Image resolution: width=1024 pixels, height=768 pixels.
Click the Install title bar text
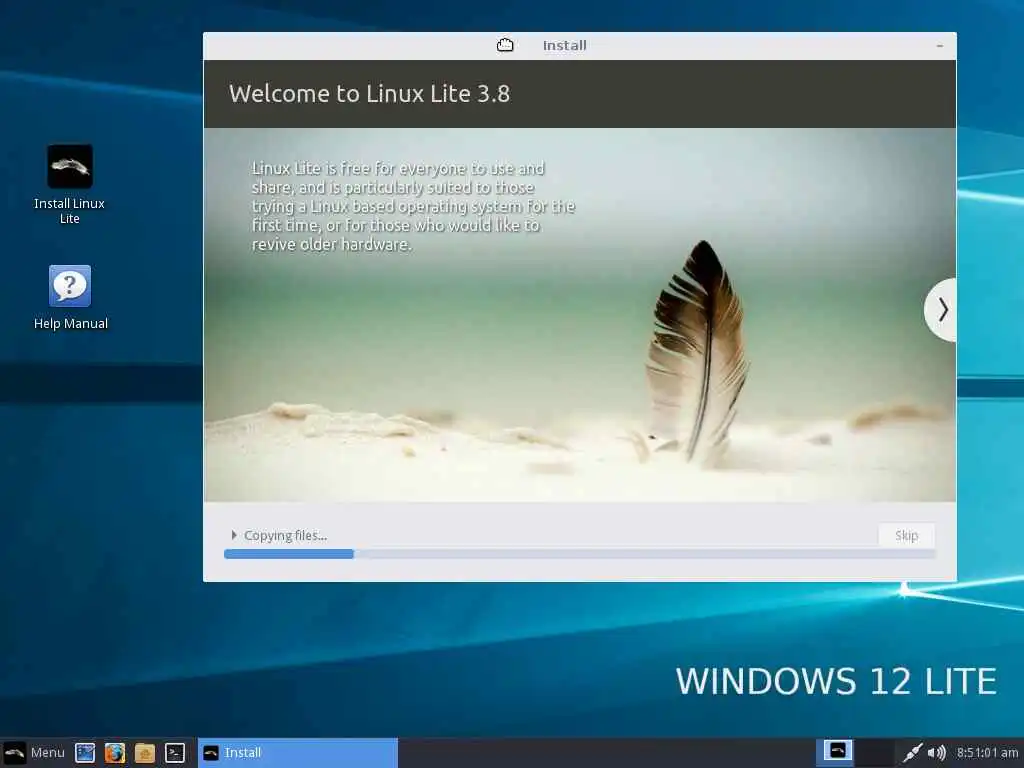564,45
